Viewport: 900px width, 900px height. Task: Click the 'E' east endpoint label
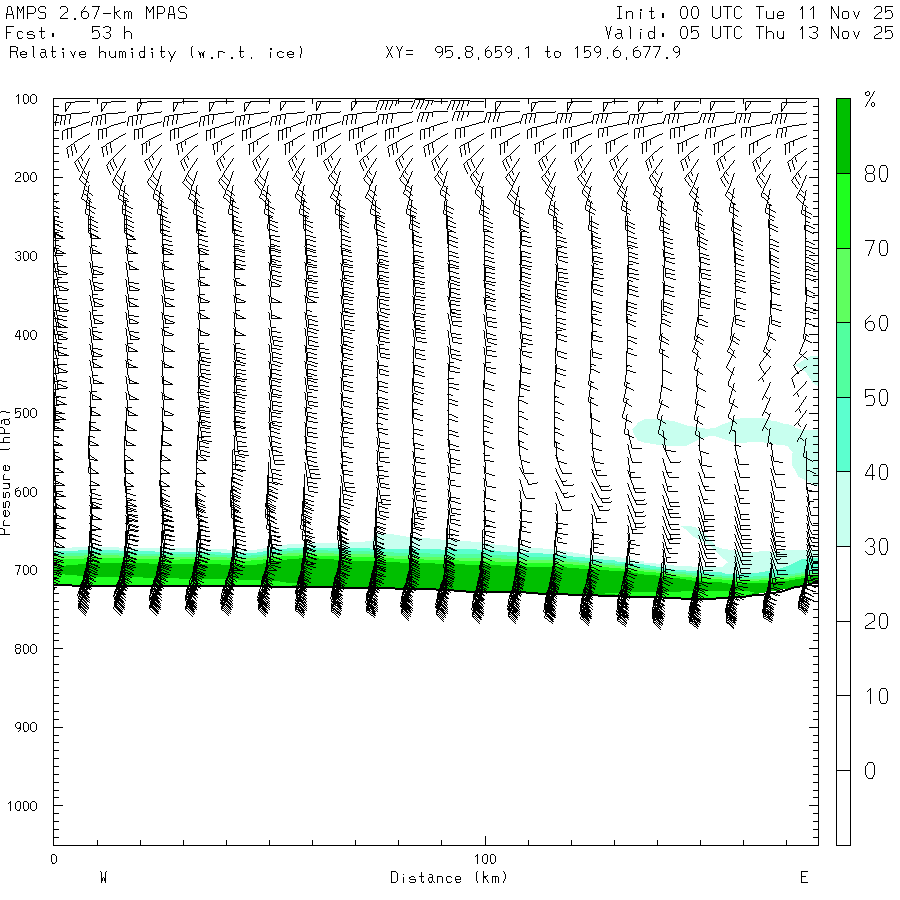804,878
